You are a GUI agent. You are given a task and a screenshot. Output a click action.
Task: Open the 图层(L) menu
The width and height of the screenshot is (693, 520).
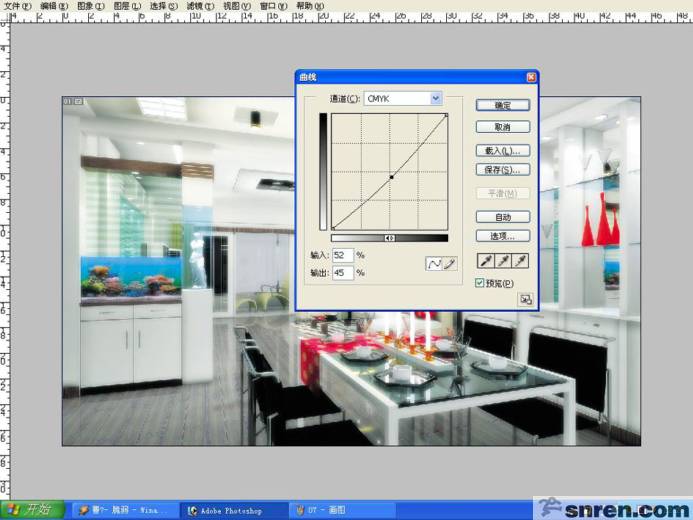click(127, 6)
